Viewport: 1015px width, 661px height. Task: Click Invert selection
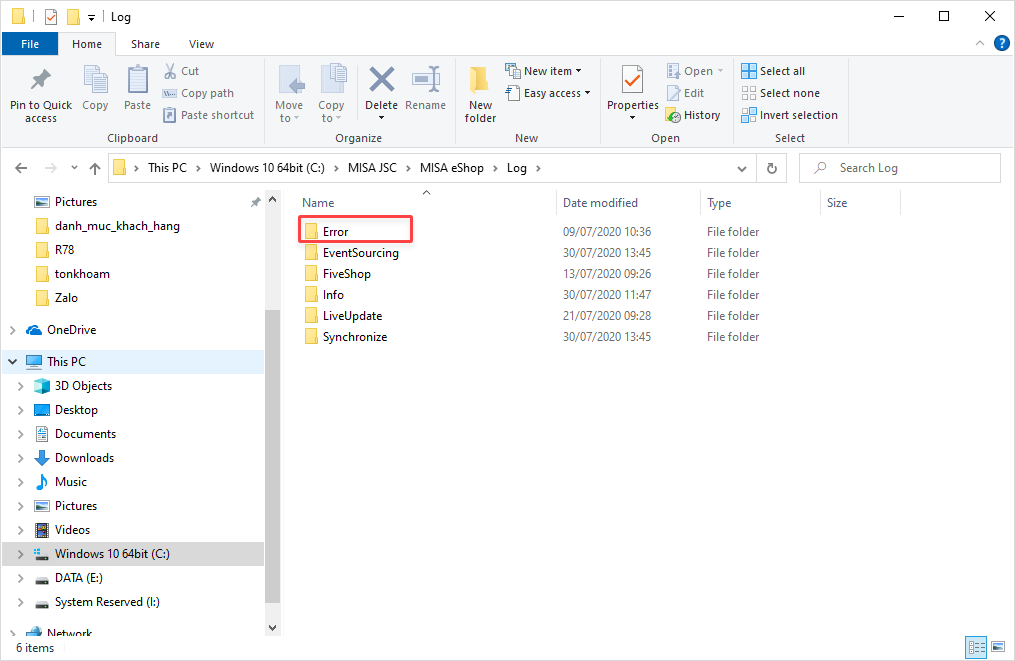(790, 115)
